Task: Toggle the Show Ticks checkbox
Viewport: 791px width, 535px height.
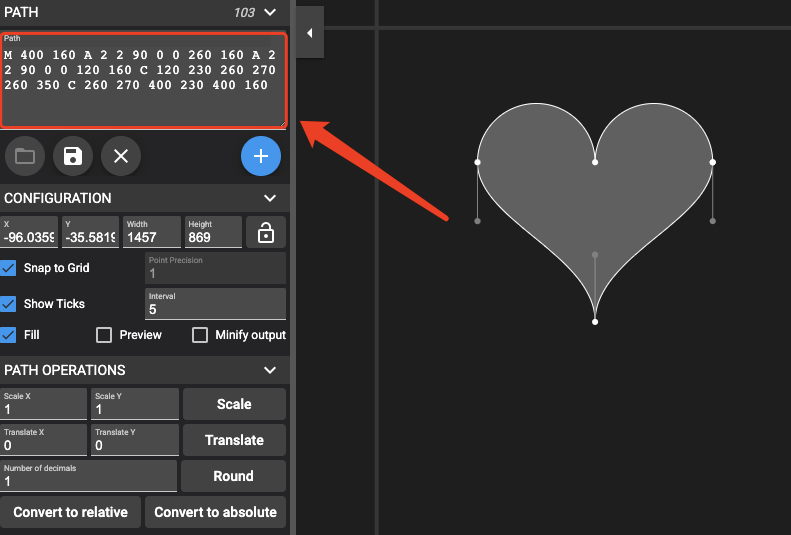Action: (8, 304)
